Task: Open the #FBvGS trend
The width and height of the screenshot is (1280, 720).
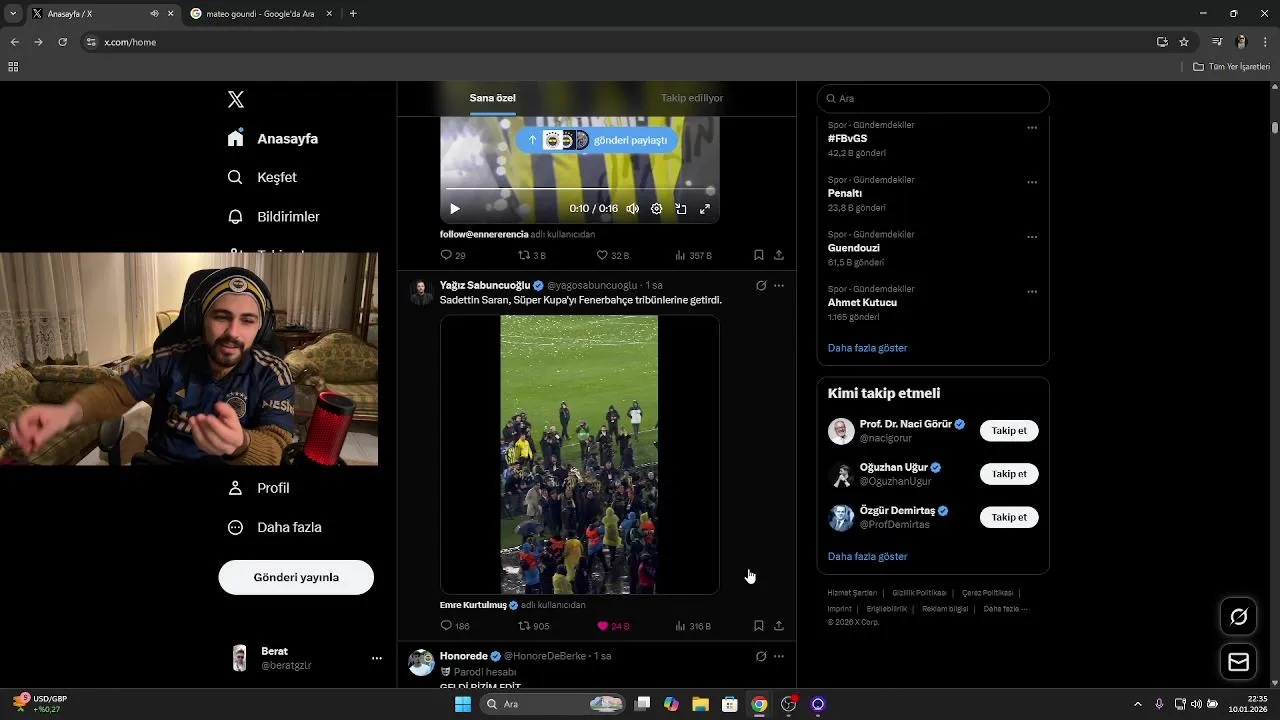Action: [847, 138]
